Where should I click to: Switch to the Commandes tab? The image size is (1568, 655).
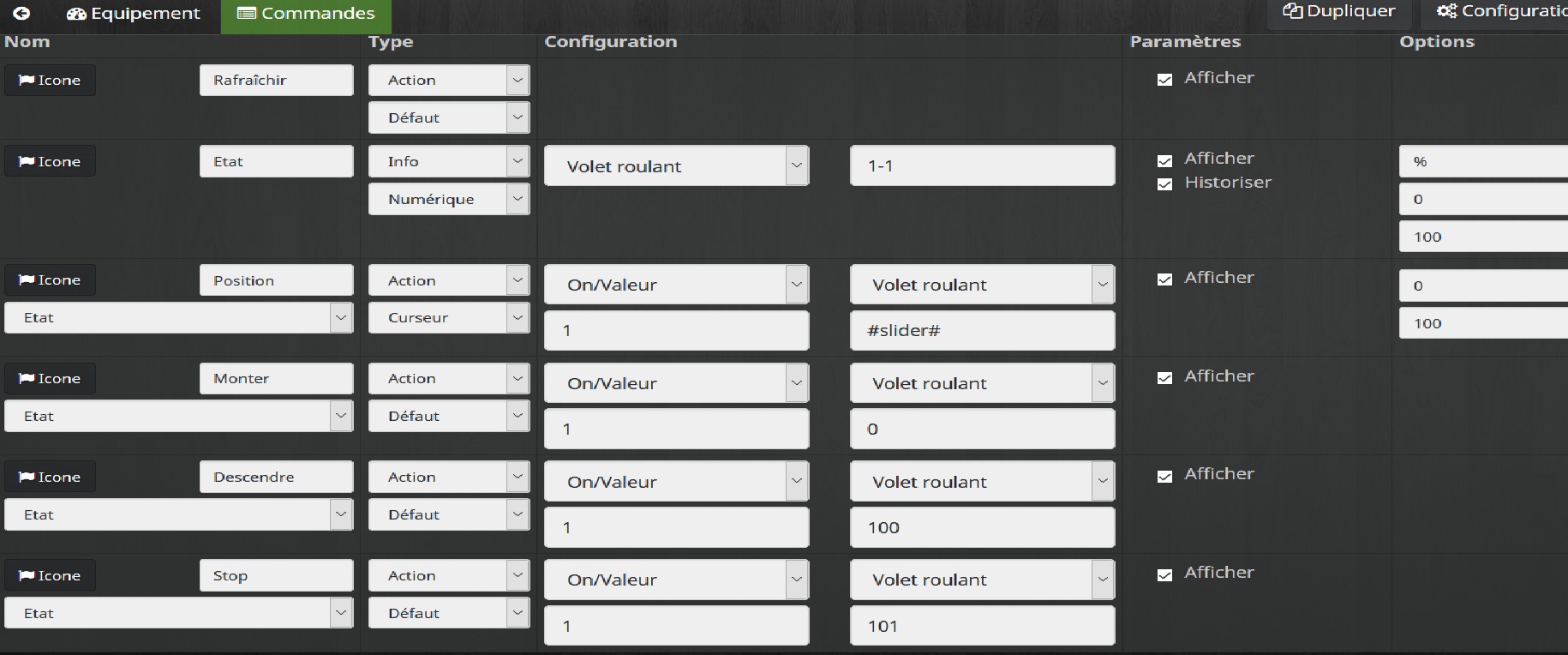(306, 14)
